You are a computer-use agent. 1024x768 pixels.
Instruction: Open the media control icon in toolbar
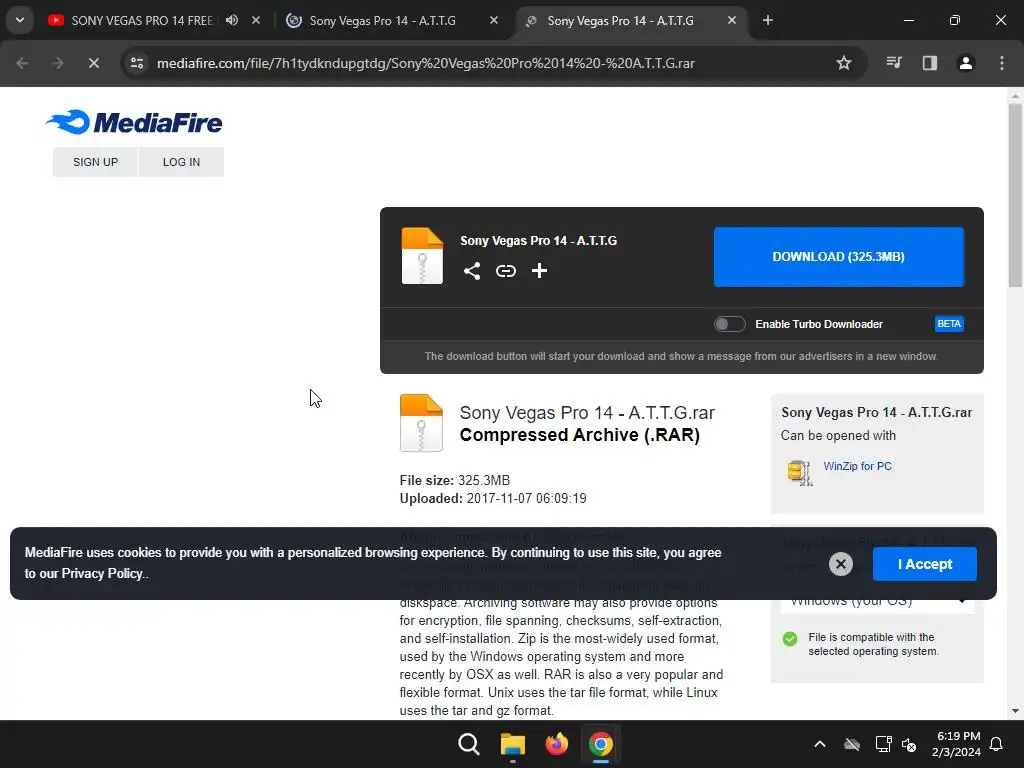coord(894,63)
